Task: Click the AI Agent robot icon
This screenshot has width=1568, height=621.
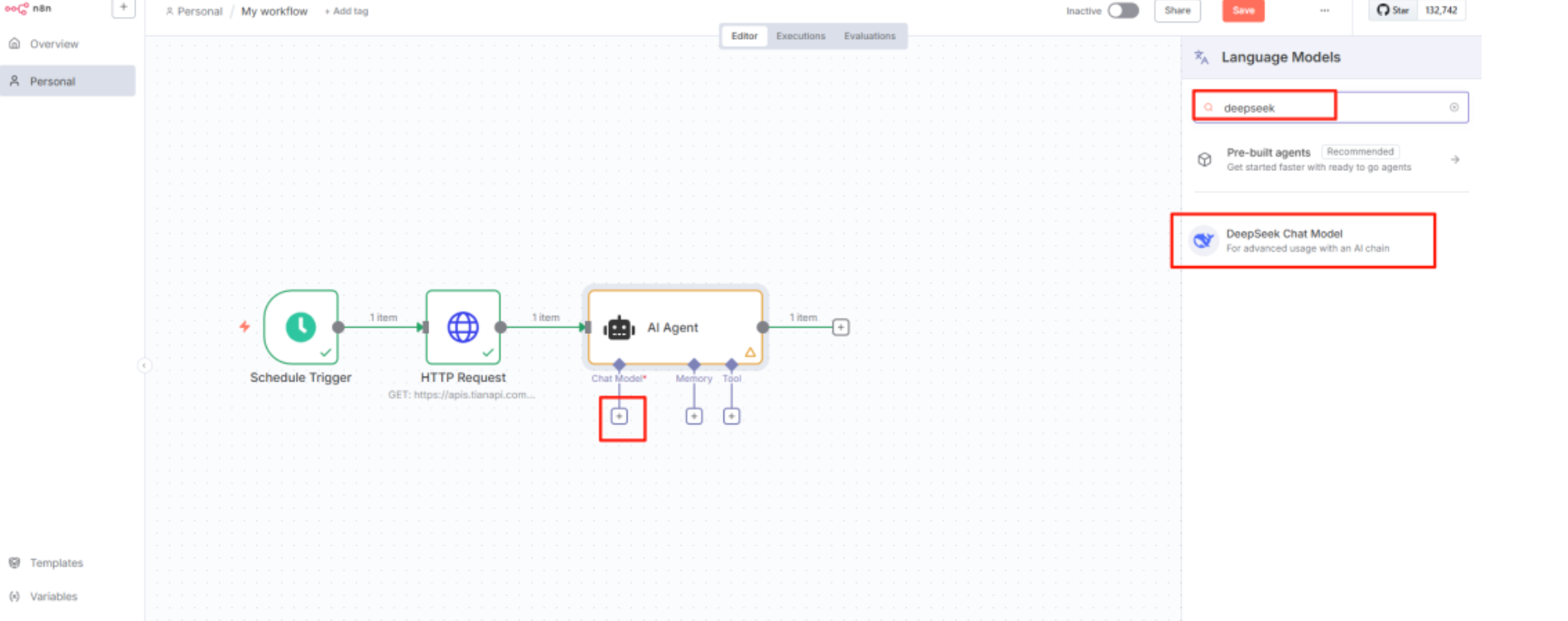Action: click(x=619, y=327)
